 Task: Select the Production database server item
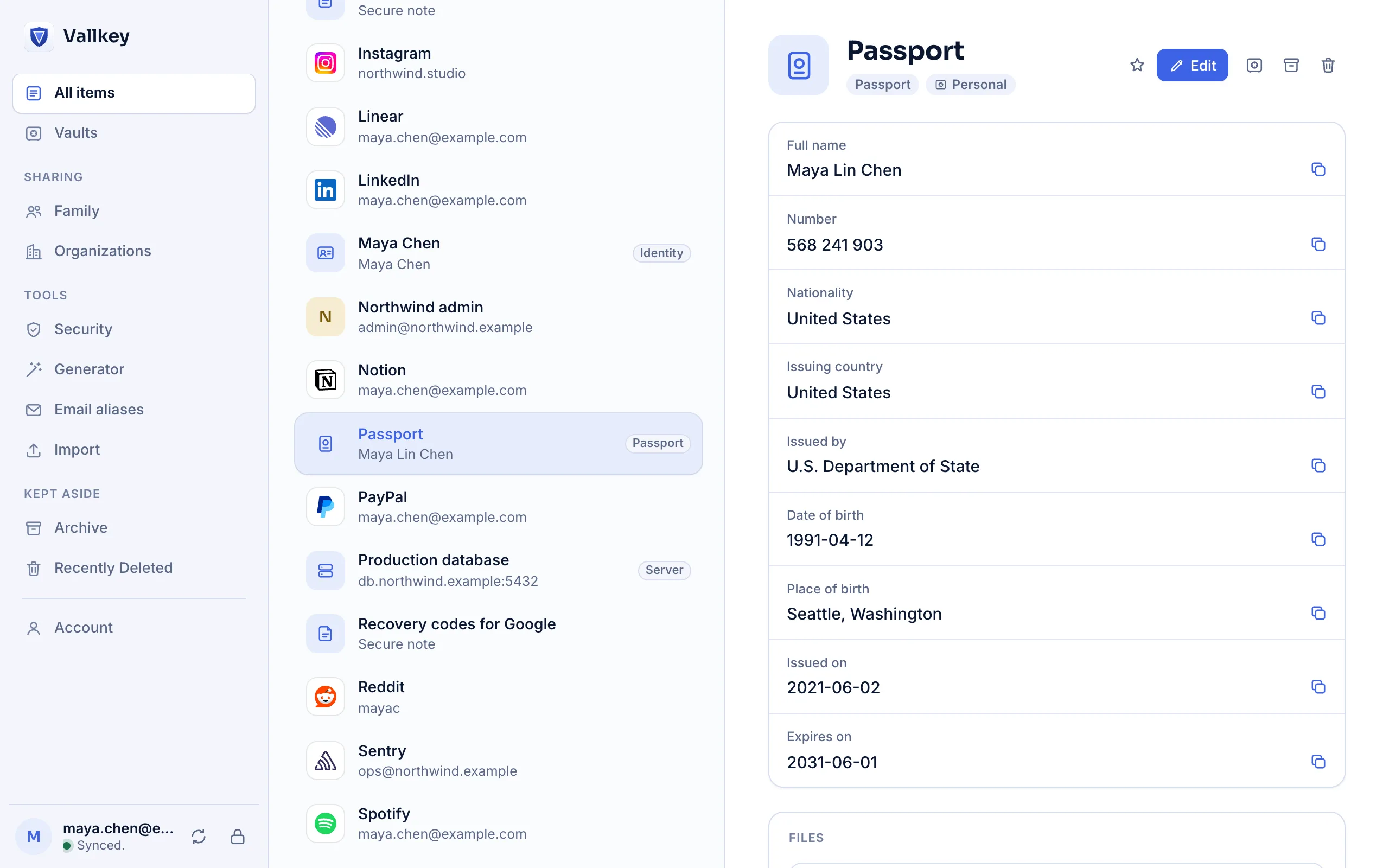(x=498, y=571)
